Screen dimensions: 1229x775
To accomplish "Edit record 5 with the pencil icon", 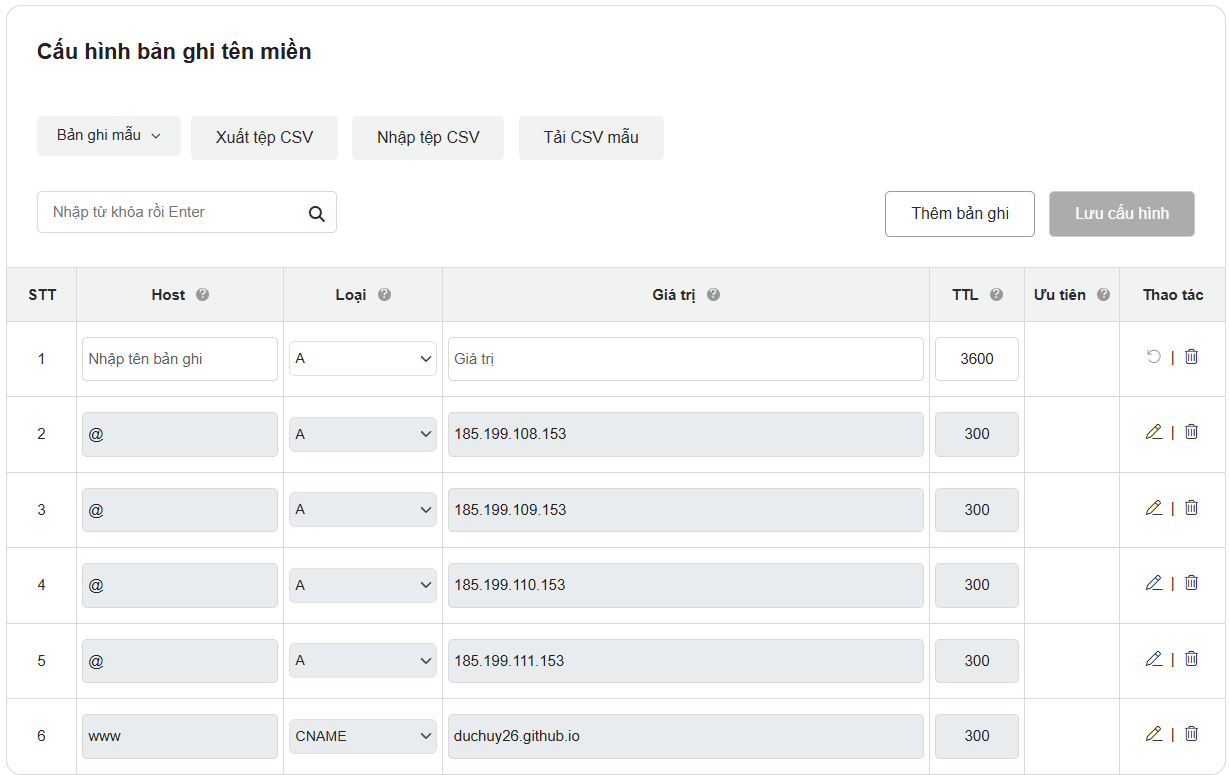I will click(1153, 658).
